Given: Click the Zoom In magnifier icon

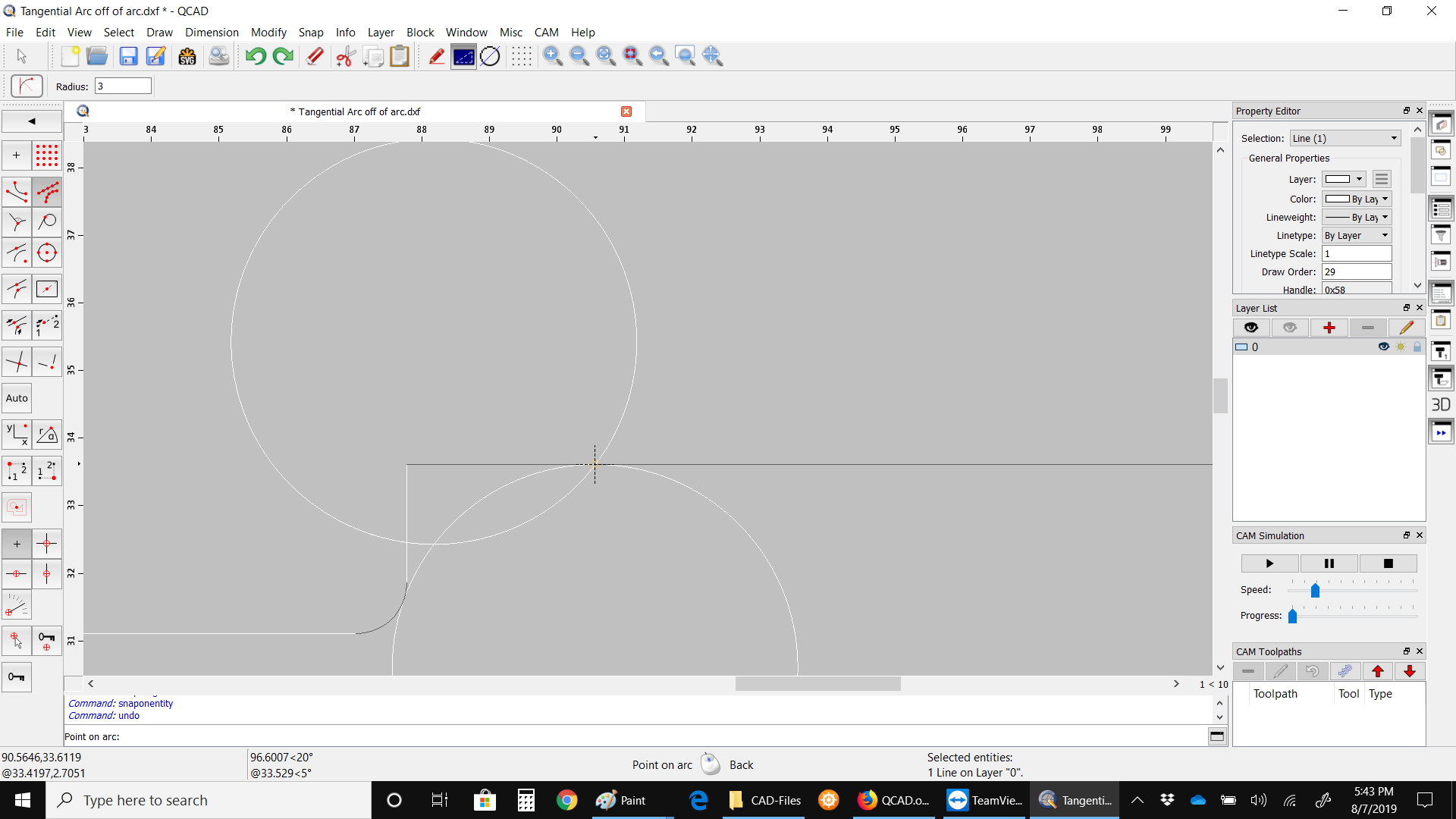Looking at the screenshot, I should (x=553, y=56).
